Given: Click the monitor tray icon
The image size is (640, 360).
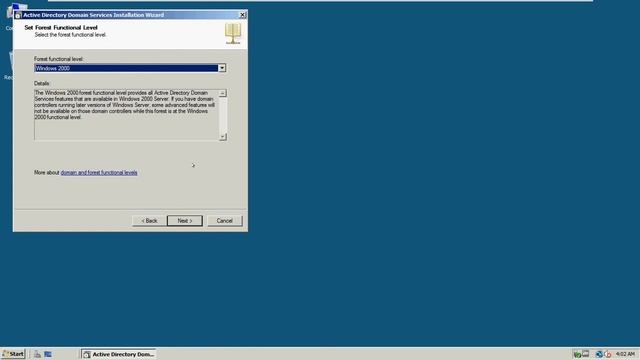Looking at the screenshot, I should [586, 354].
